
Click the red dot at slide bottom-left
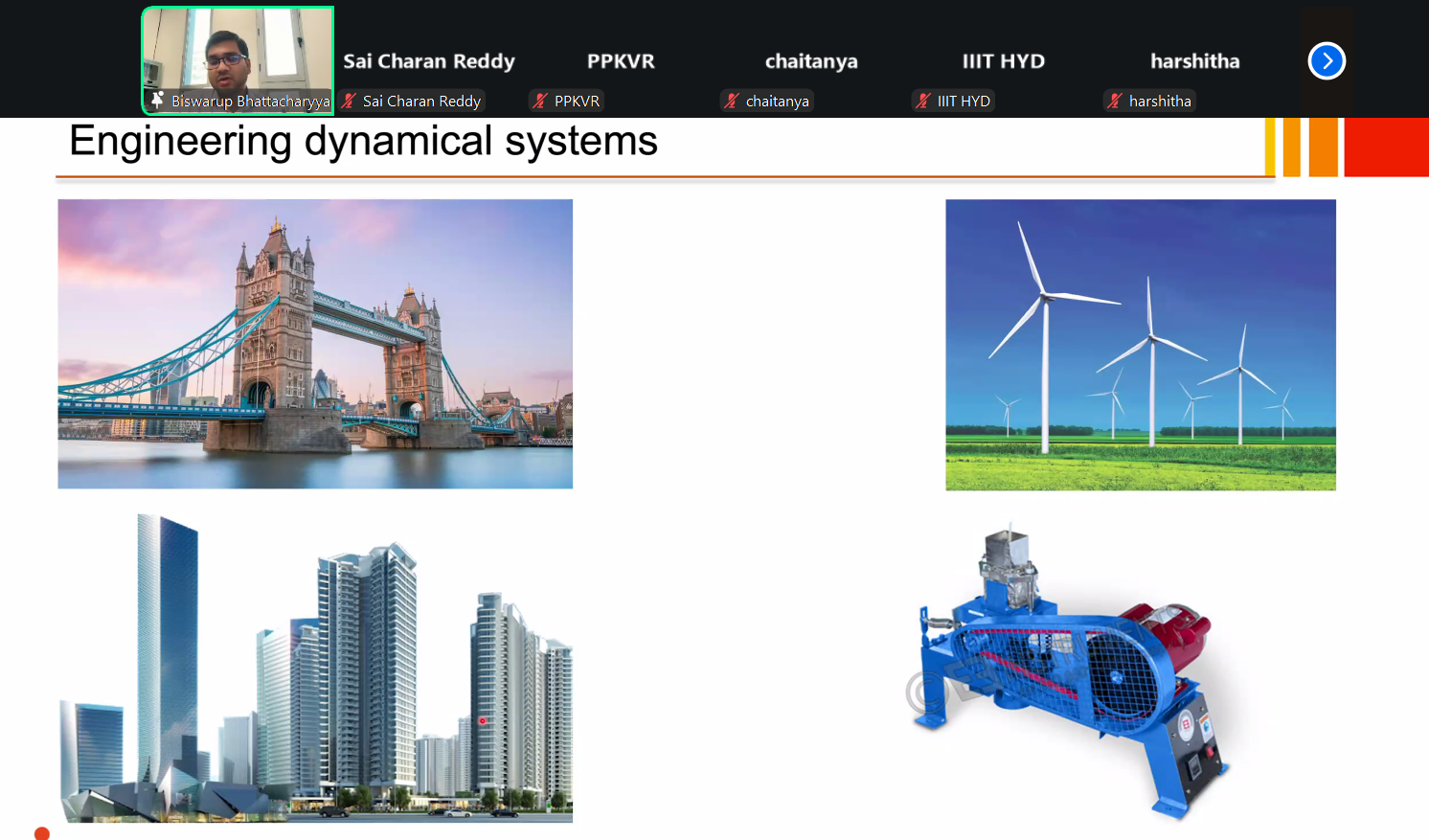click(x=41, y=833)
